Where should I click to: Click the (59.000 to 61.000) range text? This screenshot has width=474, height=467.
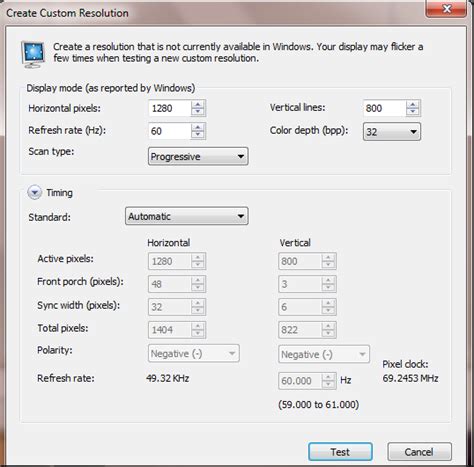pyautogui.click(x=319, y=404)
